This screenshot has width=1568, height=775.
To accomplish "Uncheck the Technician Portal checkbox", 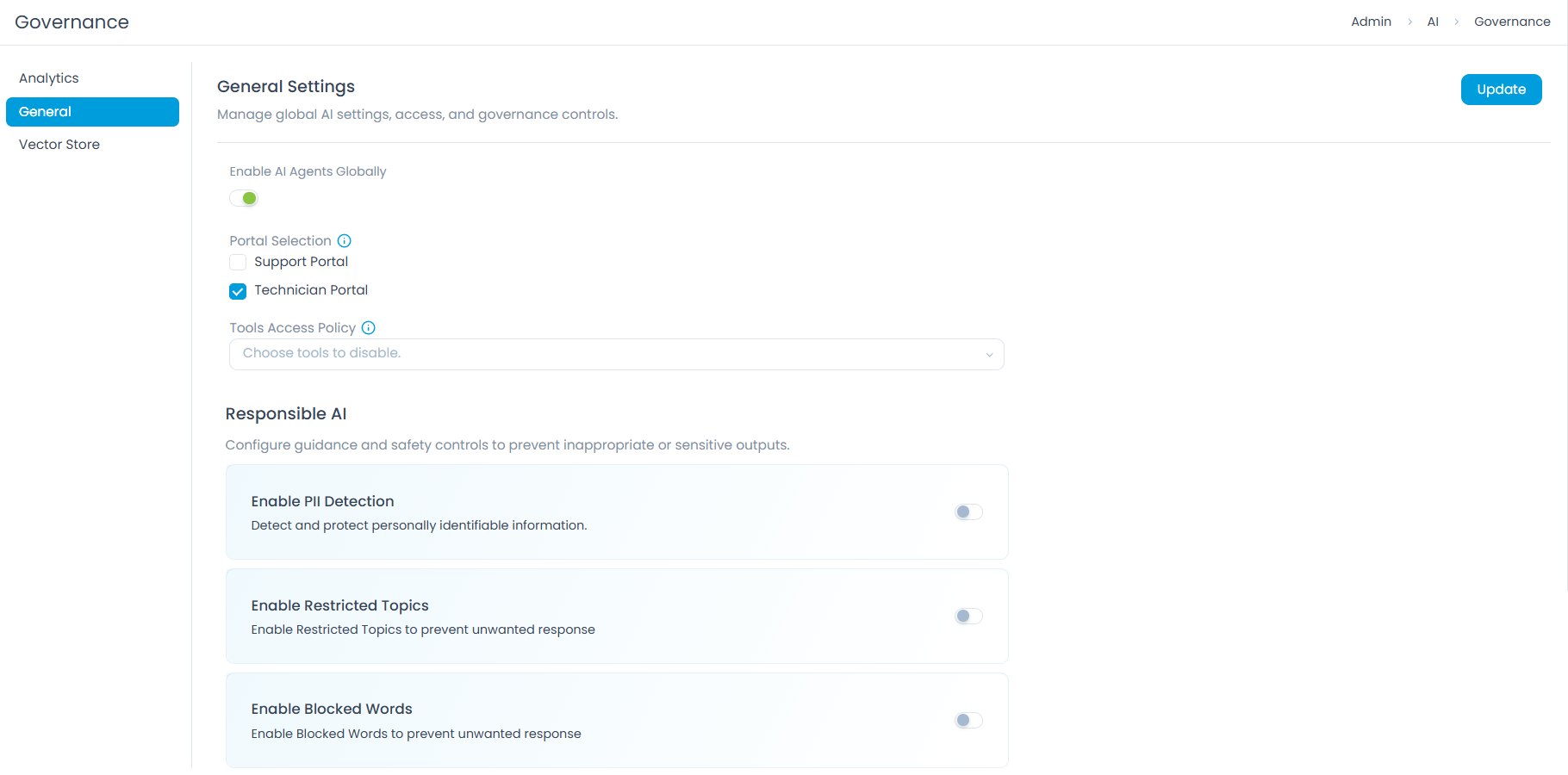I will pyautogui.click(x=238, y=291).
